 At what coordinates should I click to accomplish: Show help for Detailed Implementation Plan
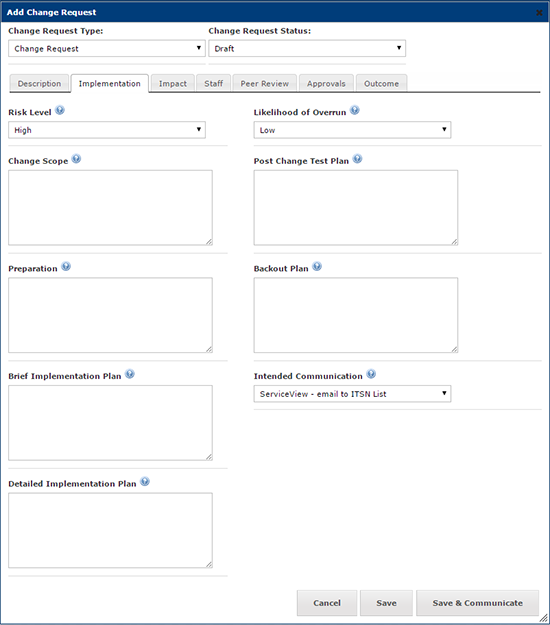(145, 482)
